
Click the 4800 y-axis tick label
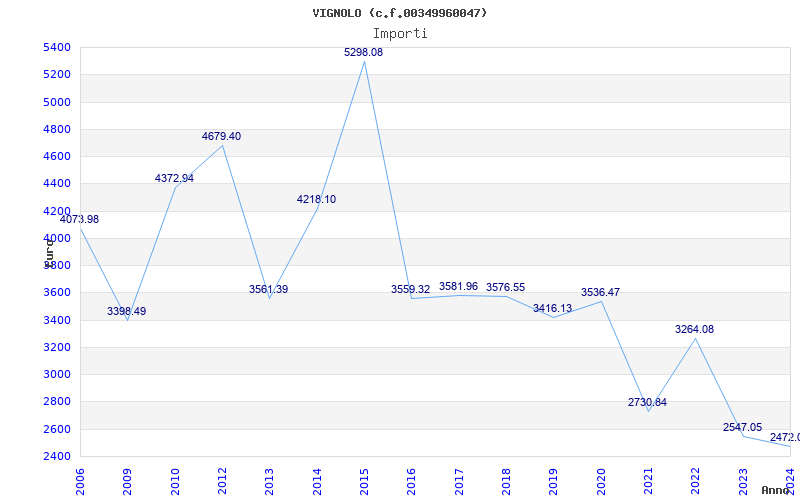pyautogui.click(x=58, y=129)
